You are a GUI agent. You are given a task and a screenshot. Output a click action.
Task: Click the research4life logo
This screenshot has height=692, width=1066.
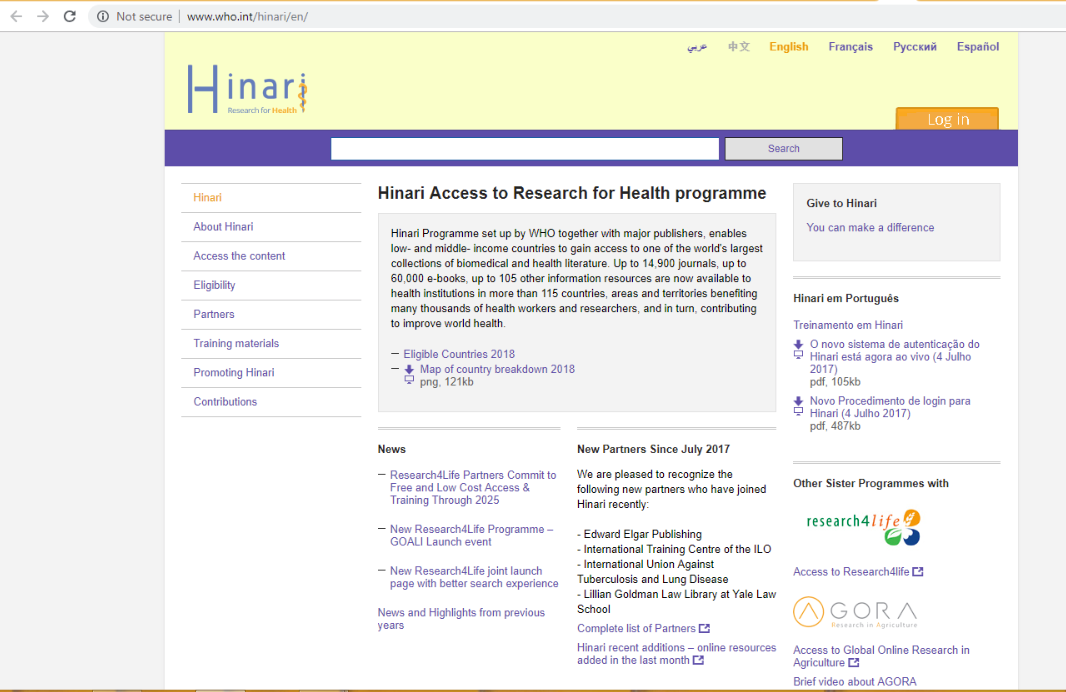(x=863, y=527)
